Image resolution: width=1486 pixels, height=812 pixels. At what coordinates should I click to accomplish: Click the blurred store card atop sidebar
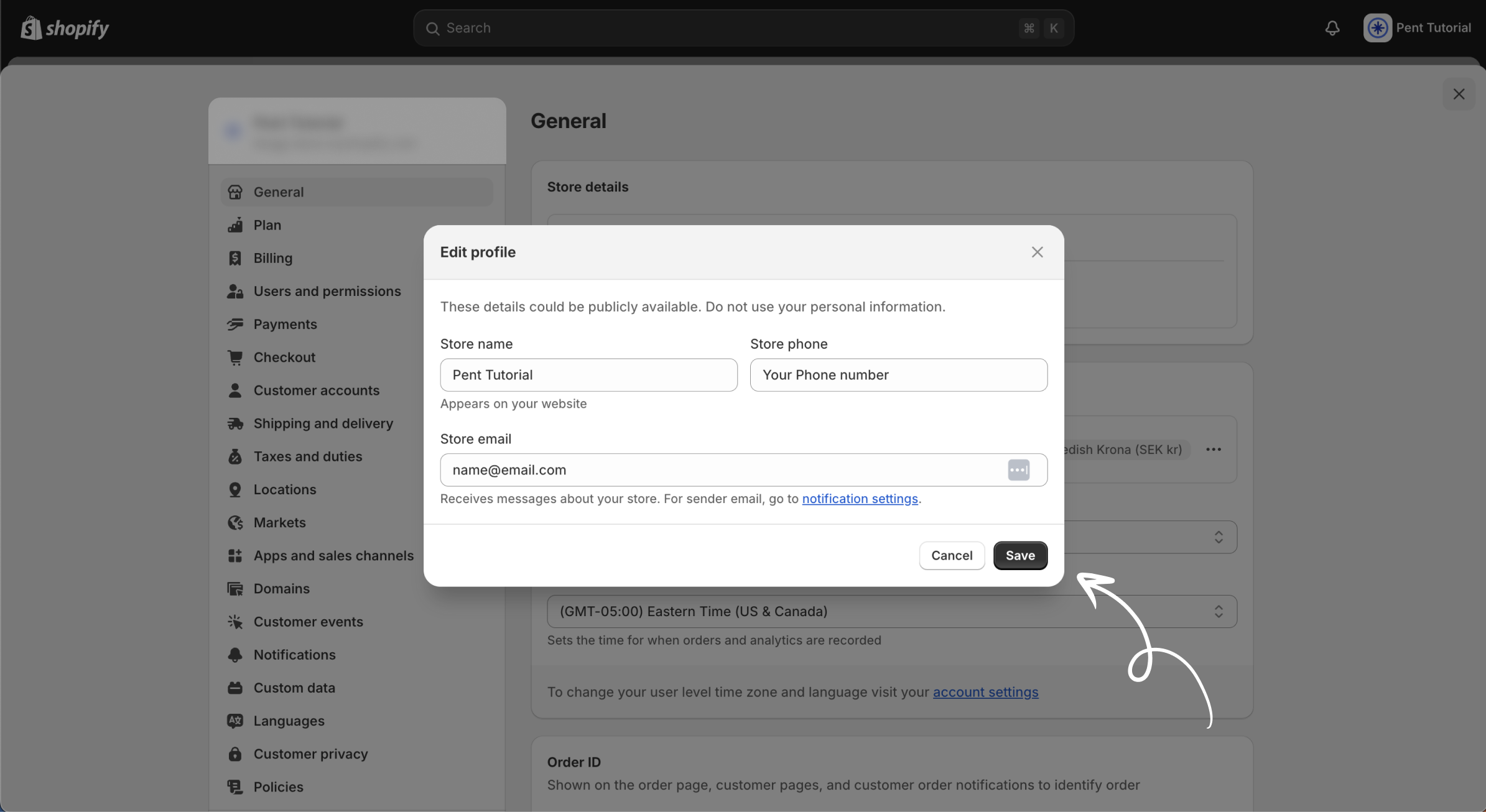[357, 131]
